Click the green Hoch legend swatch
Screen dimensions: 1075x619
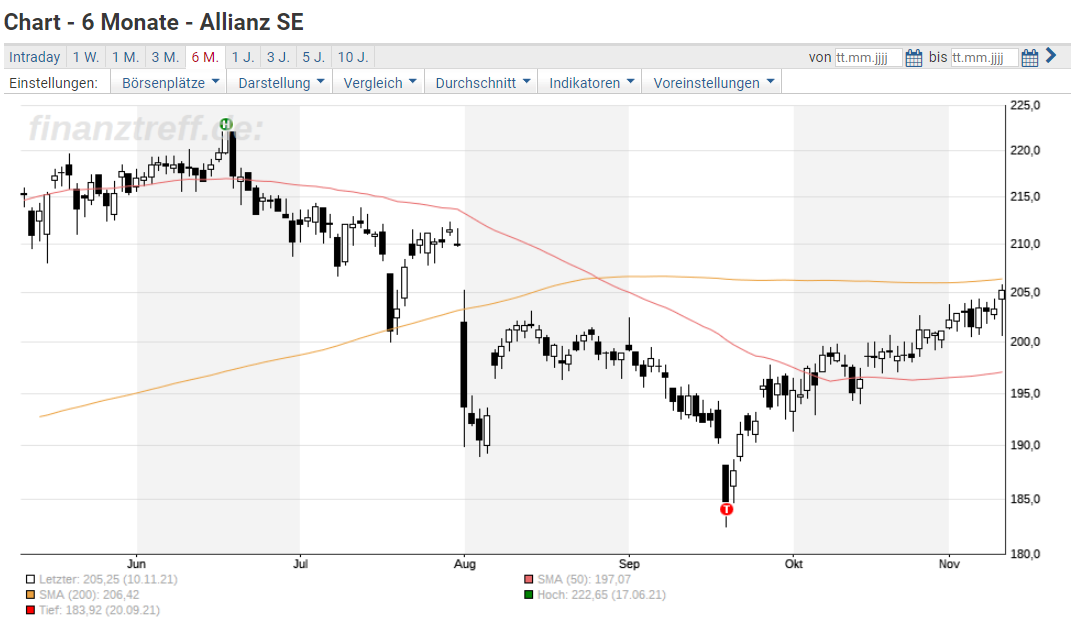[528, 594]
